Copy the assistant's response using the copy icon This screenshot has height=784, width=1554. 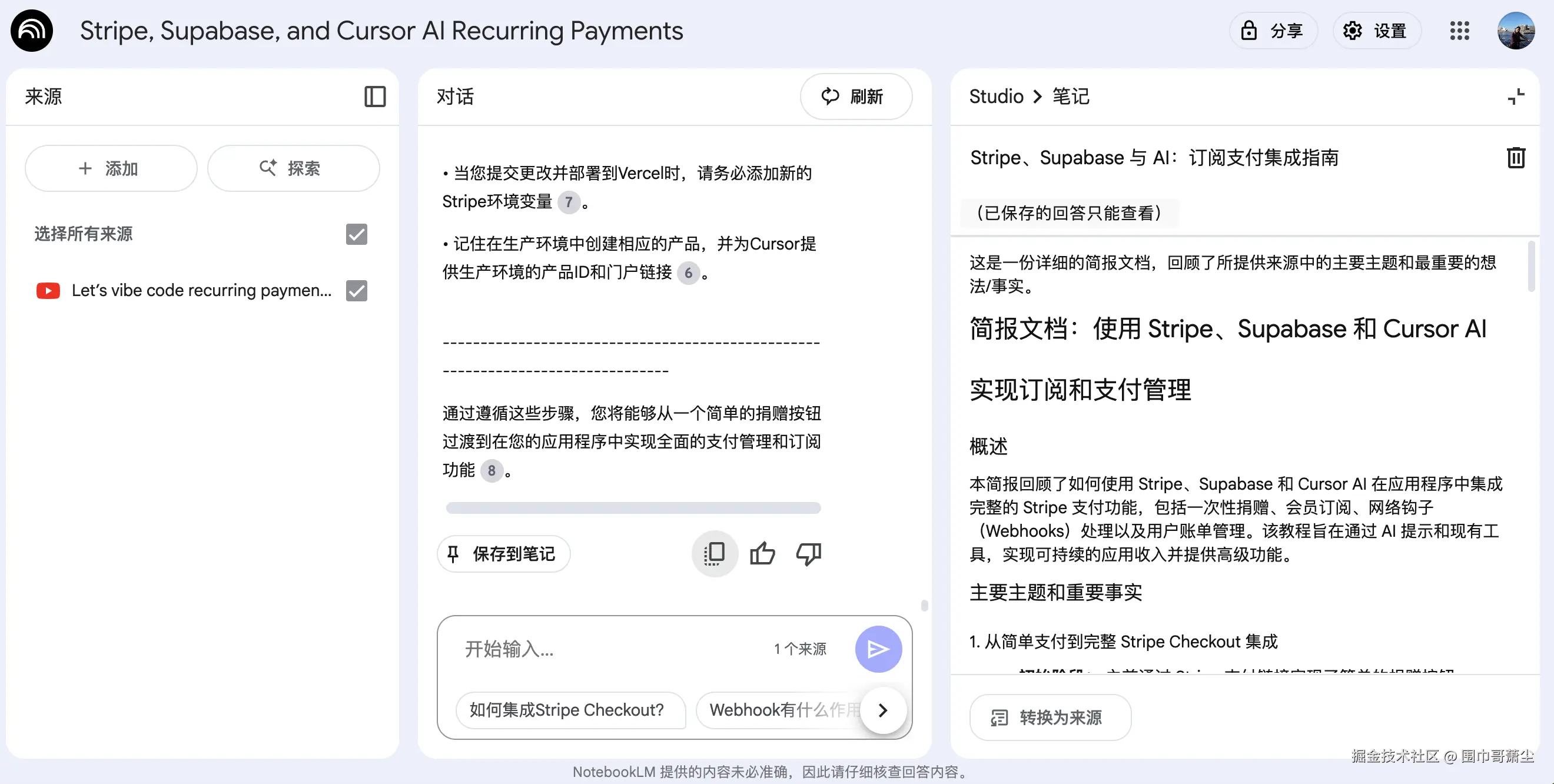713,554
